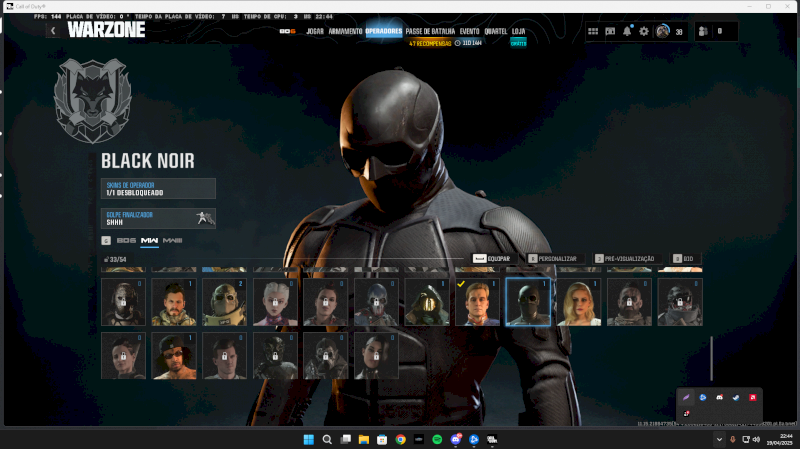Click the player profile avatar icon
The height and width of the screenshot is (449, 800).
662,31
